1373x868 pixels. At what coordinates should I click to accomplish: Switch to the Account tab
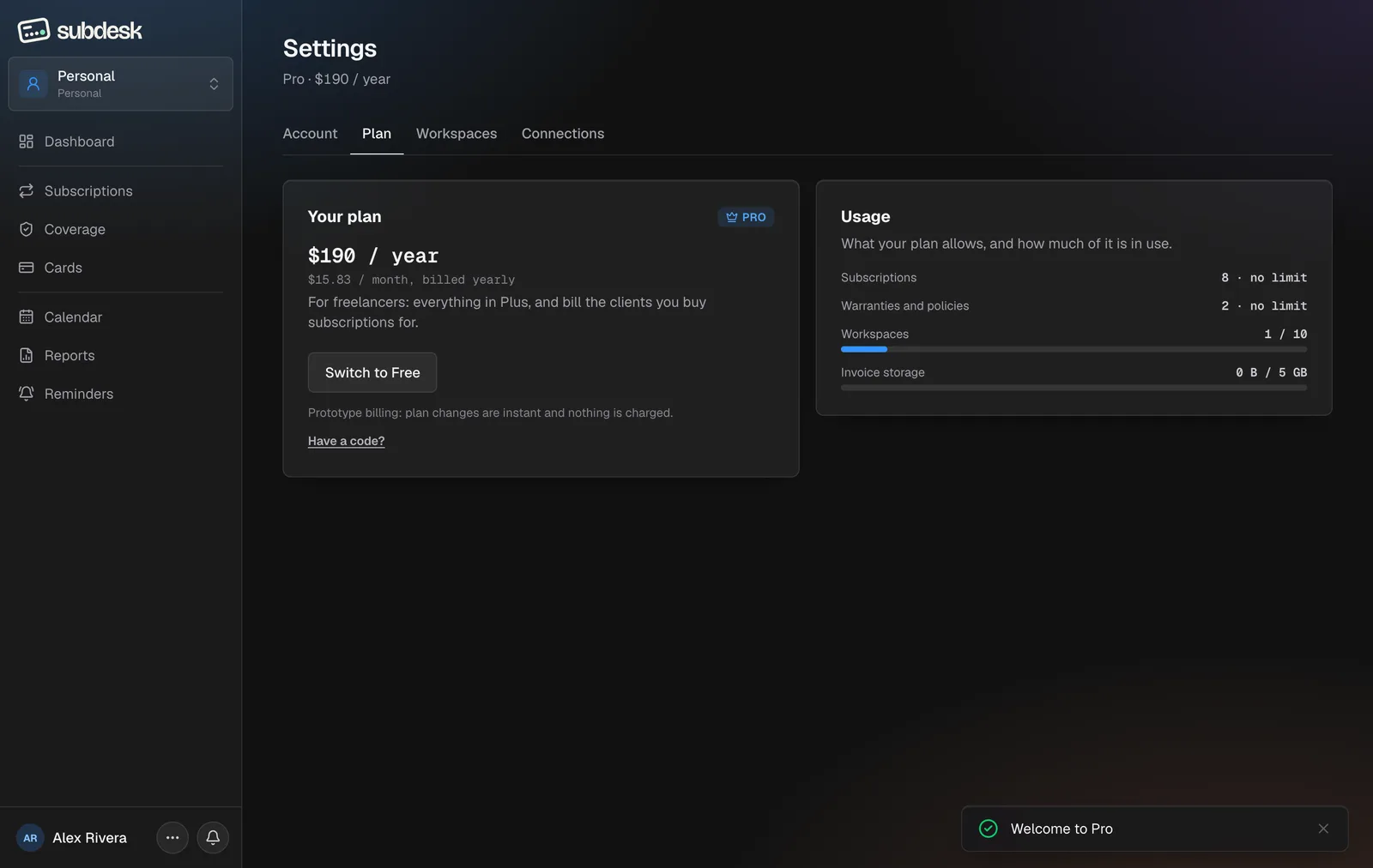point(310,134)
